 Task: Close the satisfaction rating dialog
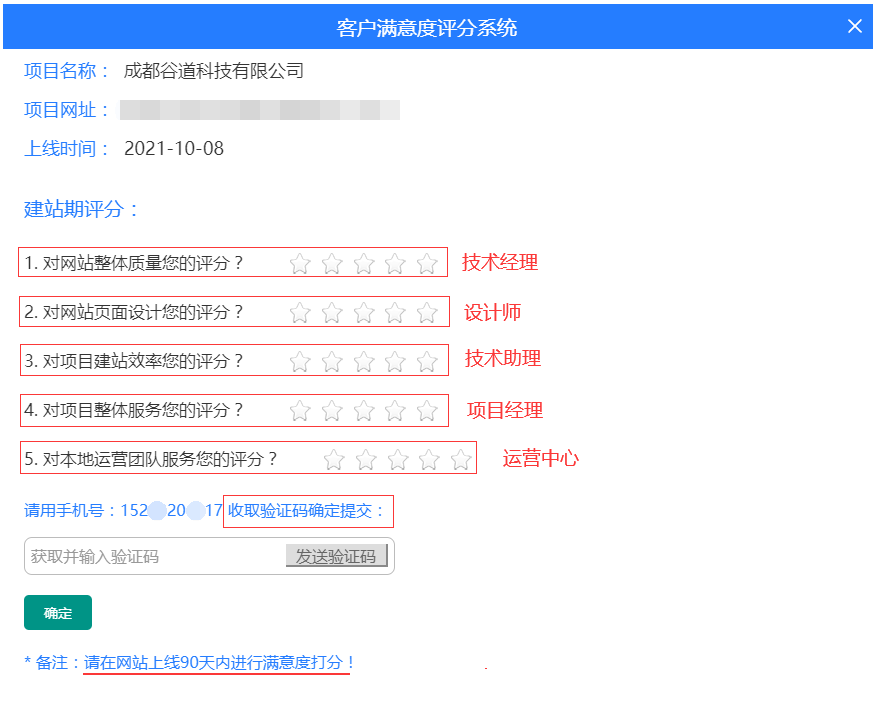854,27
